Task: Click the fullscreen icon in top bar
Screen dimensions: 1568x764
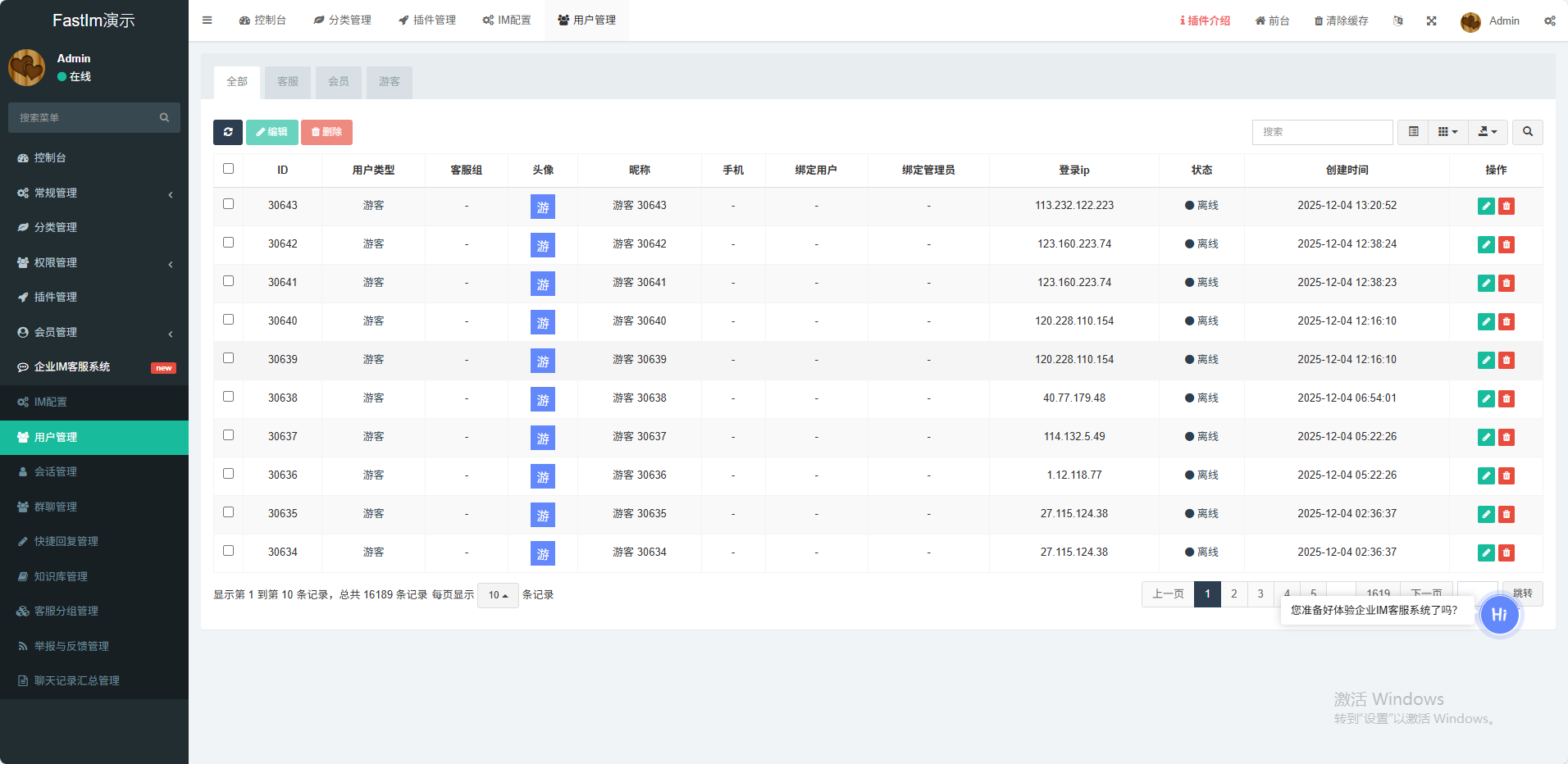Action: [x=1431, y=21]
